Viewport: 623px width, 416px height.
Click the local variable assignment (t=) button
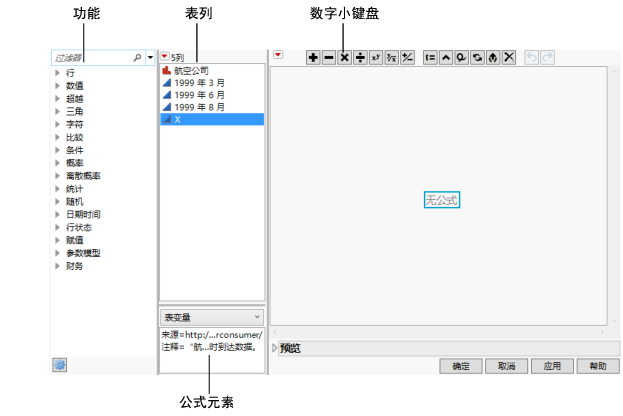pyautogui.click(x=430, y=58)
